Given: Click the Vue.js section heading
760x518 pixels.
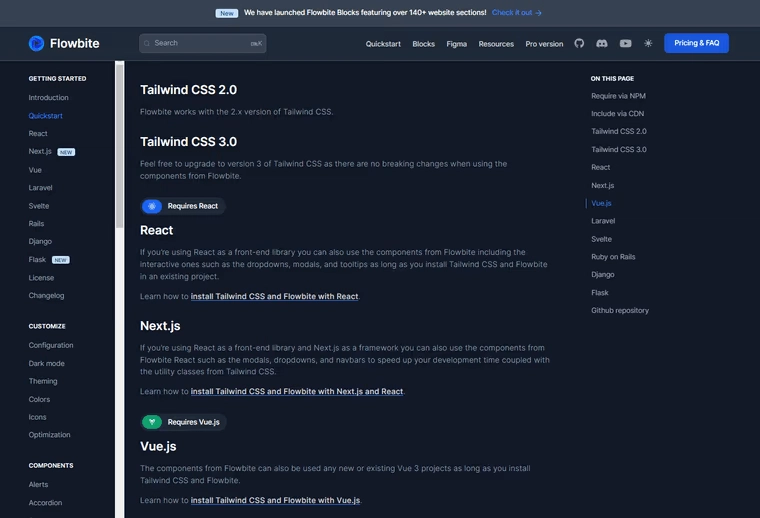Looking at the screenshot, I should [158, 446].
